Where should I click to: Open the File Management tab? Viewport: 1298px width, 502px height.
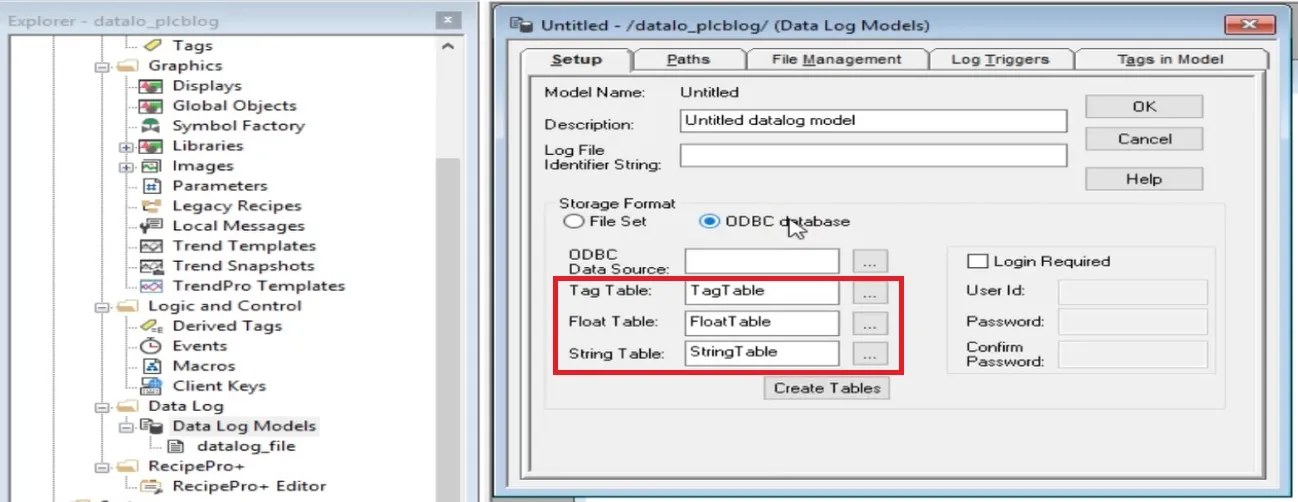[x=837, y=60]
